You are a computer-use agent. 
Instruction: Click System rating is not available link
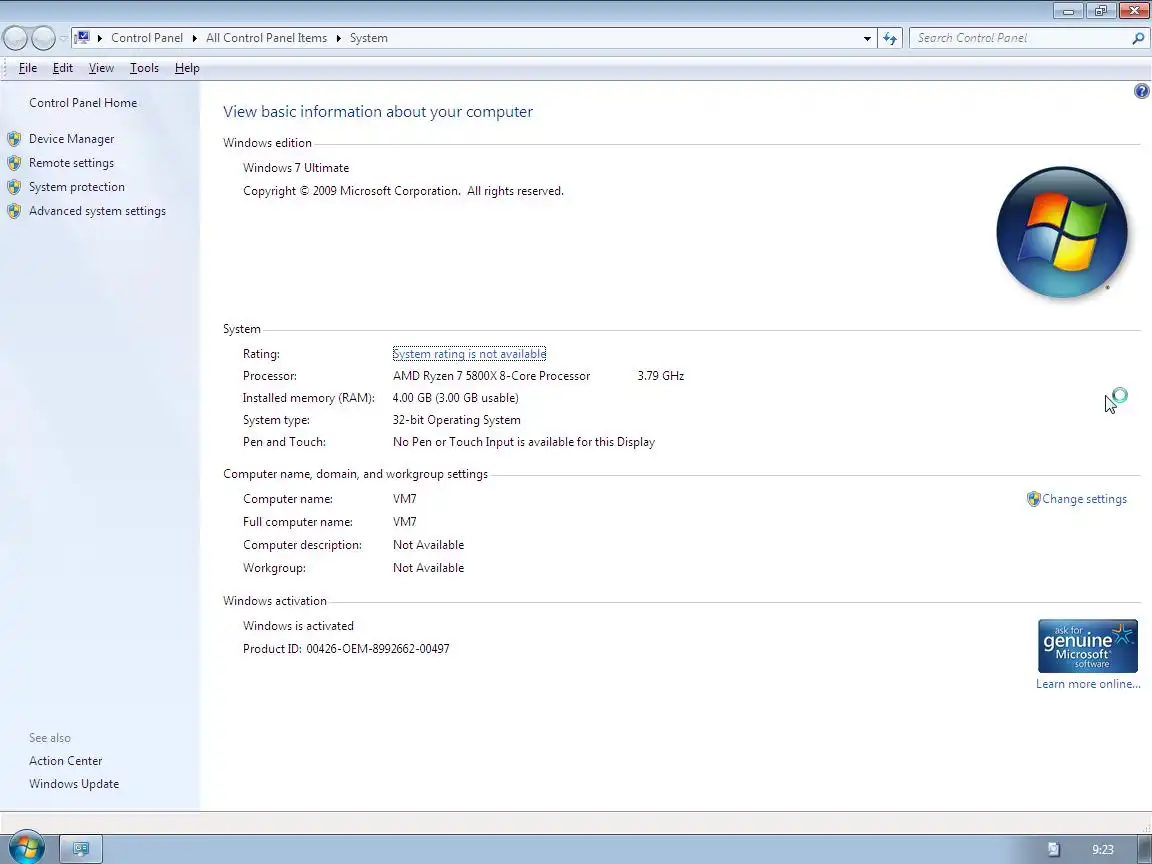coord(469,354)
